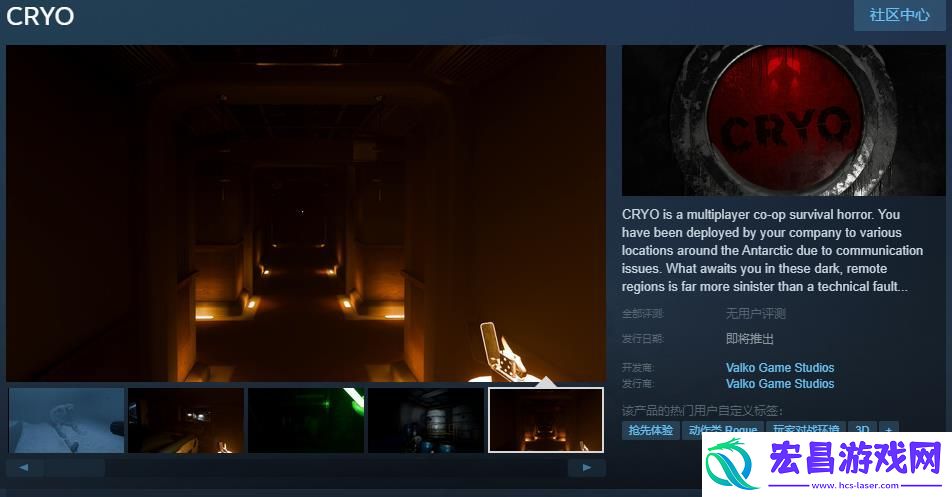This screenshot has height=497, width=952.
Task: Click the CRYO game title text
Action: pyautogui.click(x=40, y=16)
